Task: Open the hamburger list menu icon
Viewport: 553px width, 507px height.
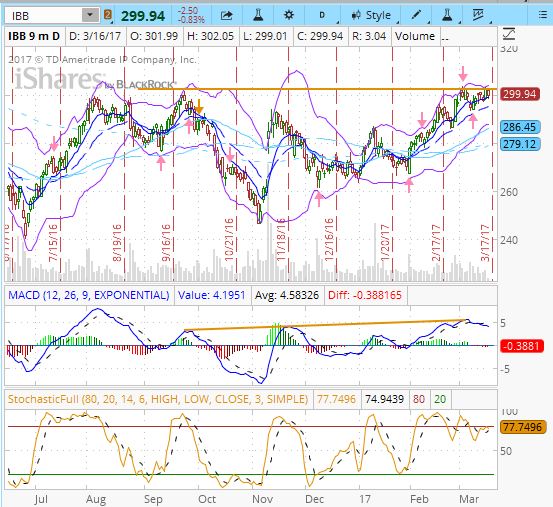Action: coord(543,15)
